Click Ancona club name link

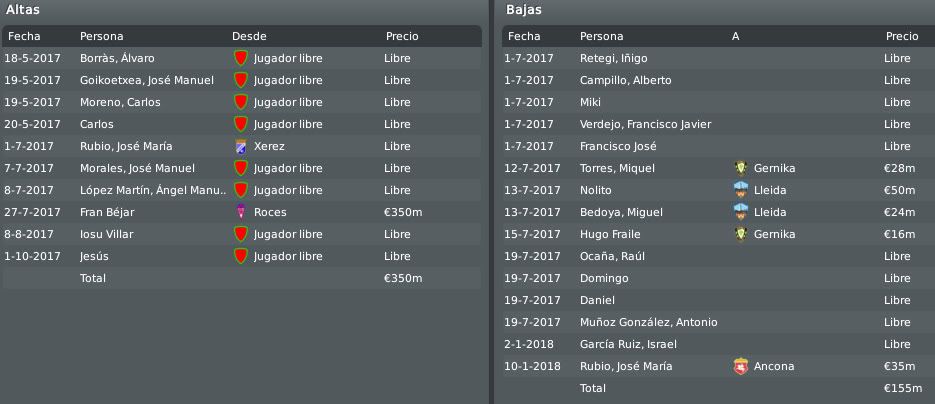[x=774, y=366]
